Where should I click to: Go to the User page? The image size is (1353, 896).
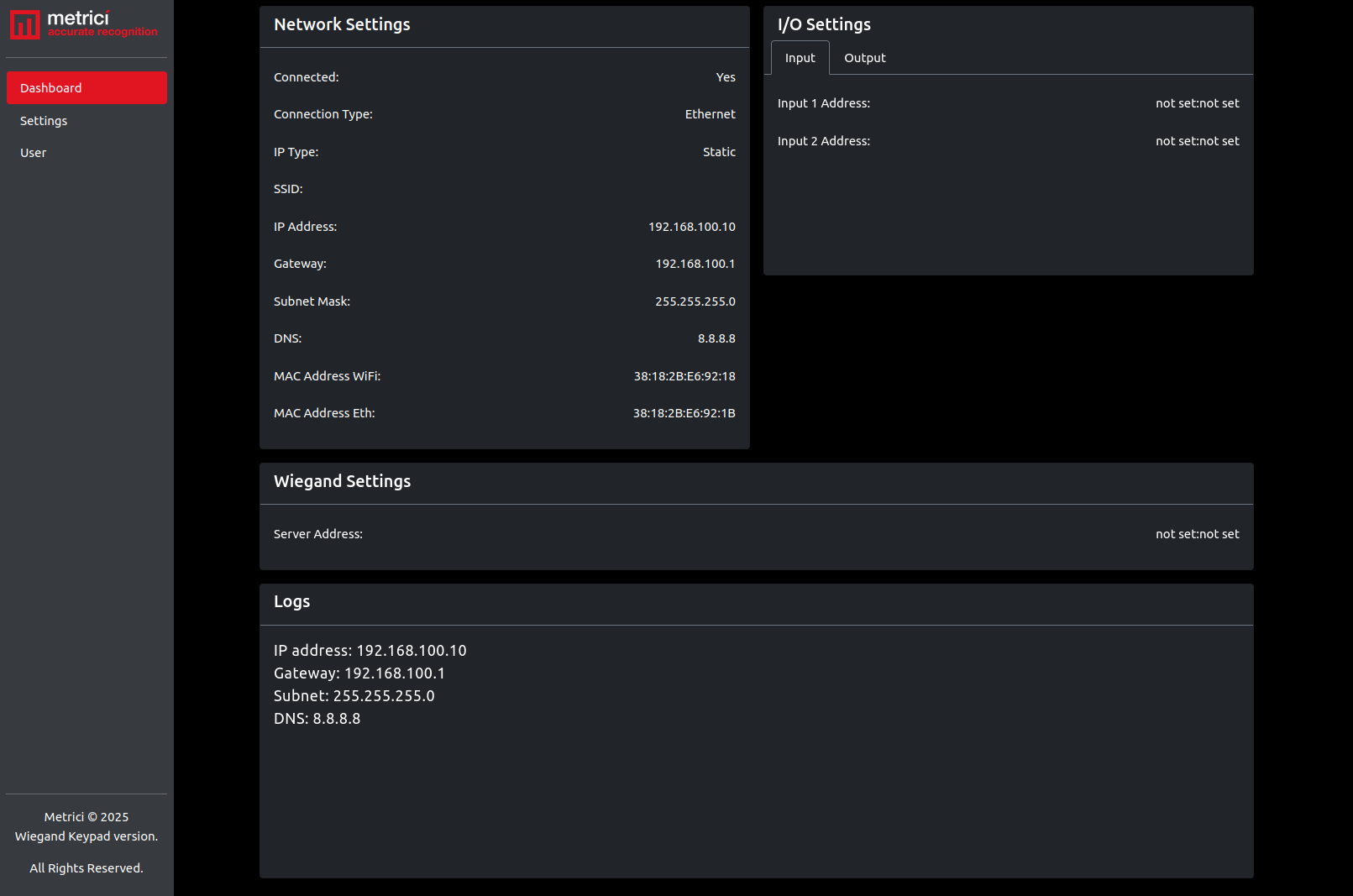(87, 153)
